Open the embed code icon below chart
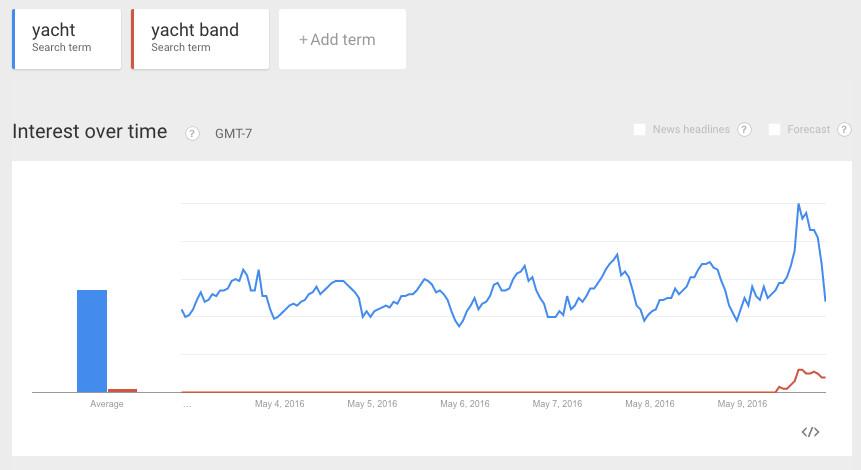 [x=811, y=432]
